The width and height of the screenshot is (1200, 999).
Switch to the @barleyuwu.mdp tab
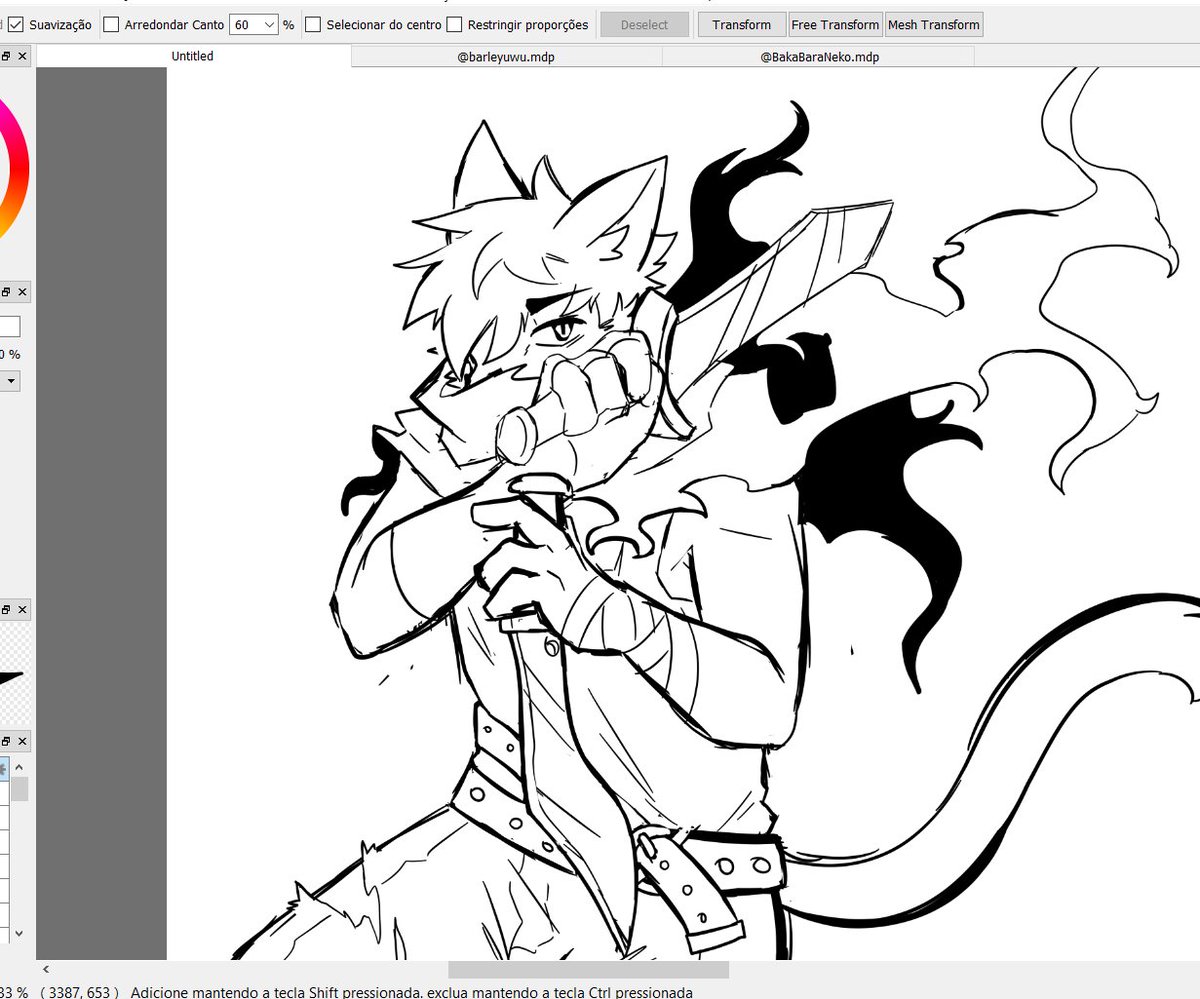point(506,57)
